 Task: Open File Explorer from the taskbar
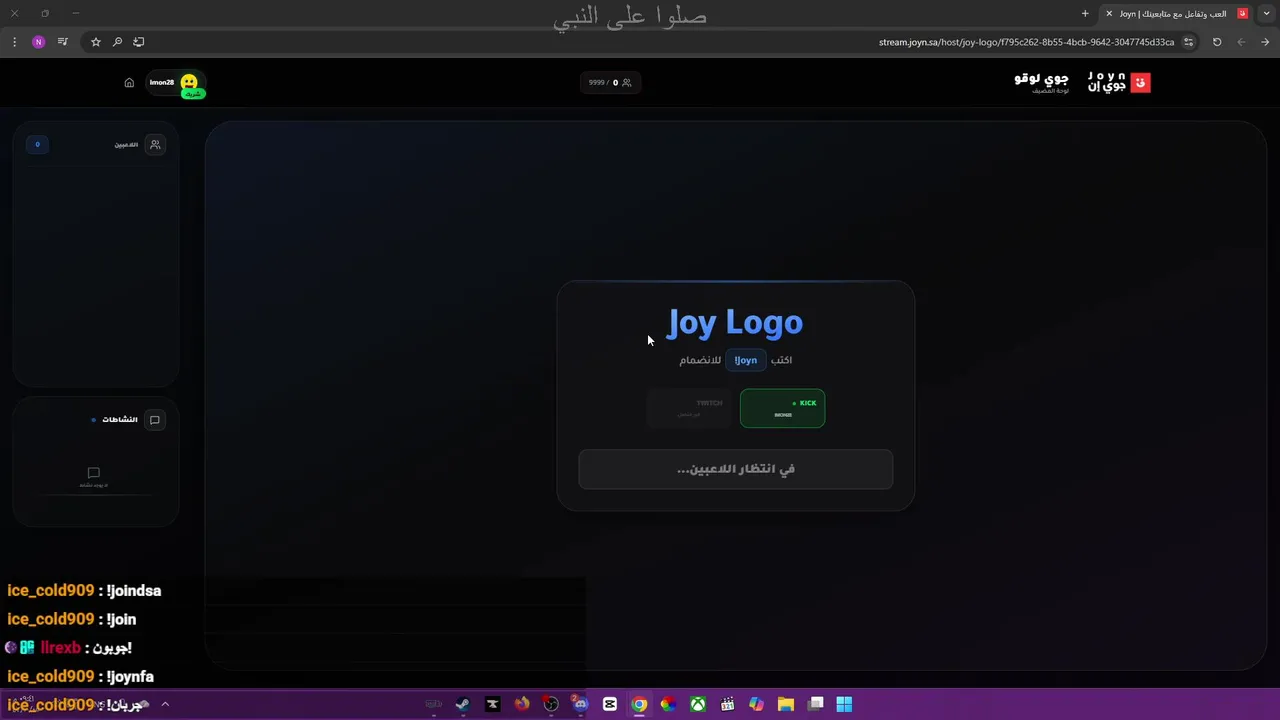[786, 704]
